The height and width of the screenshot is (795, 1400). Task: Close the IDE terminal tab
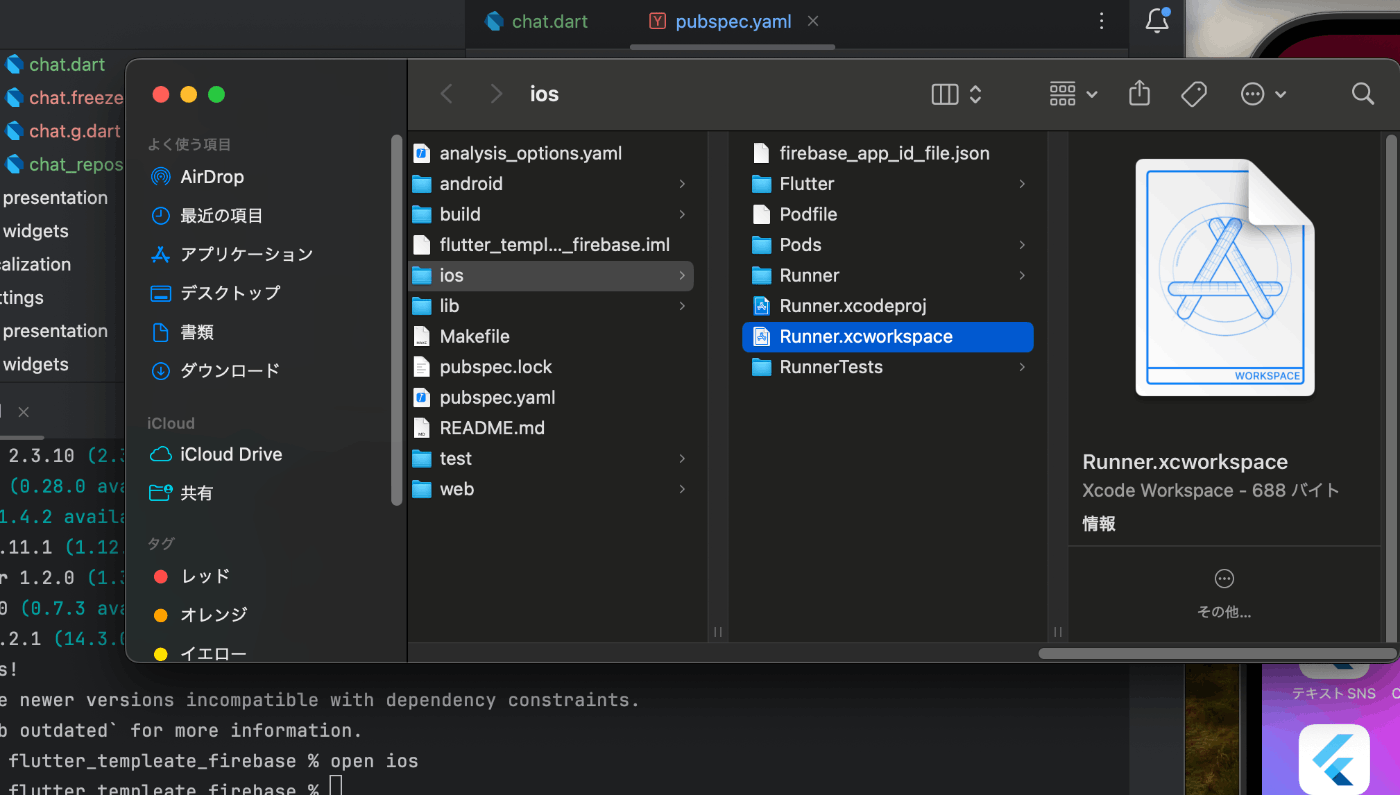23,412
